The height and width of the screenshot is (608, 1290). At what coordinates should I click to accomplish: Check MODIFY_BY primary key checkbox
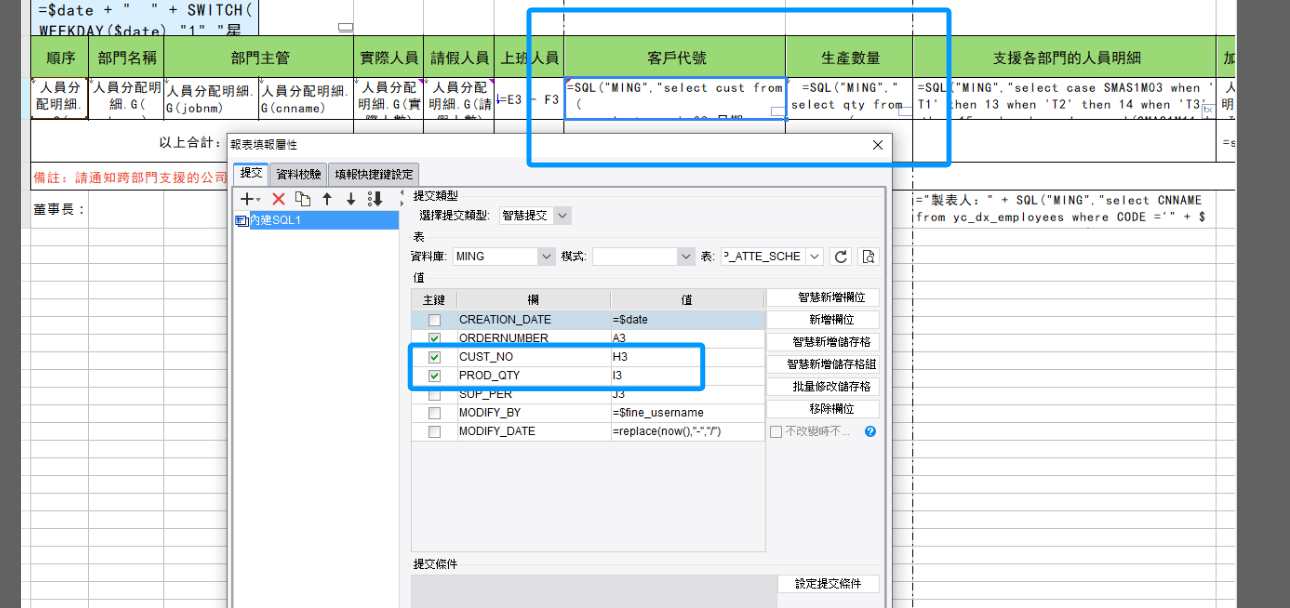pos(434,413)
